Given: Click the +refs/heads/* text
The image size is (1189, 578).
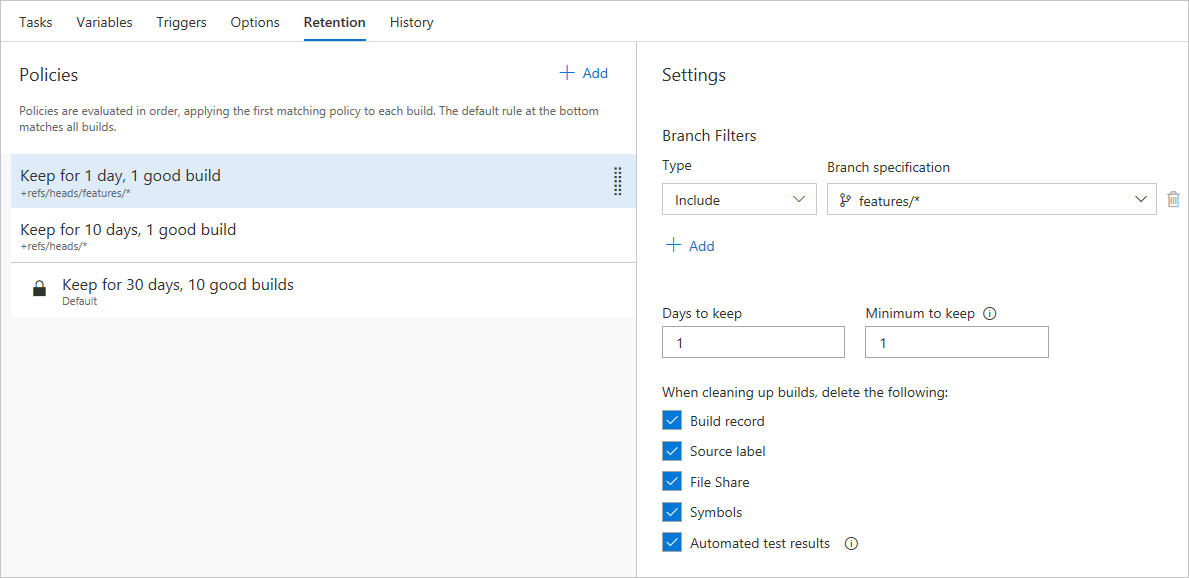Looking at the screenshot, I should tap(54, 247).
